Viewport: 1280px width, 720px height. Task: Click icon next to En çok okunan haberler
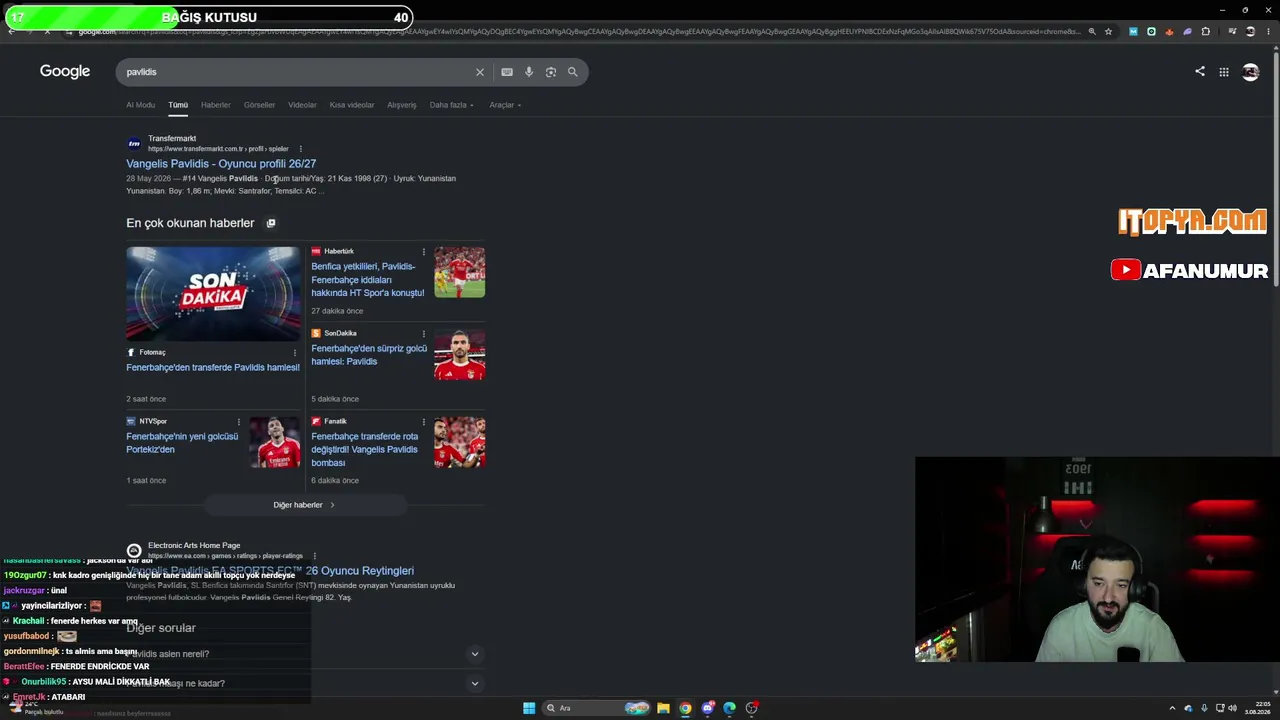(x=271, y=223)
